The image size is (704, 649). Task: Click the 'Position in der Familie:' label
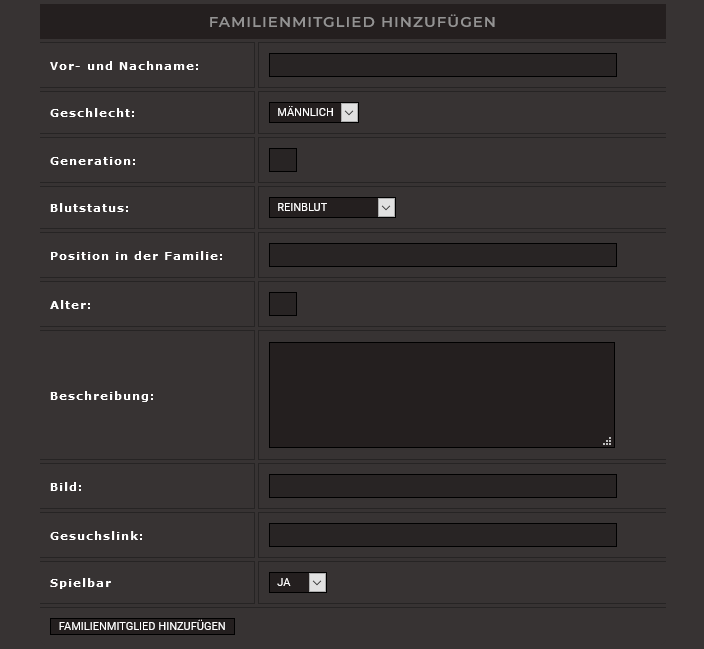[137, 256]
